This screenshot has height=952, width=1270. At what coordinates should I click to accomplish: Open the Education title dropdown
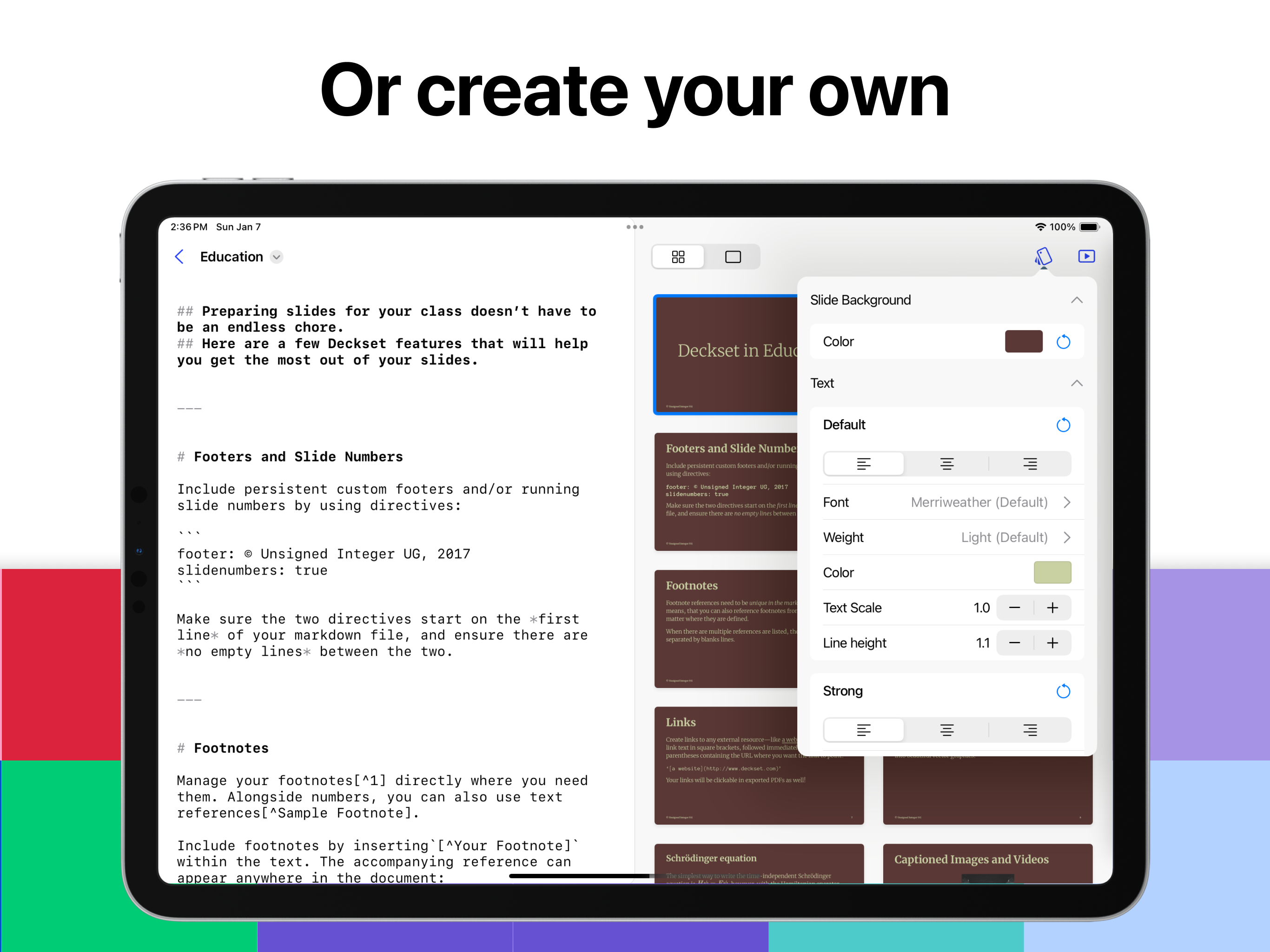pos(277,257)
